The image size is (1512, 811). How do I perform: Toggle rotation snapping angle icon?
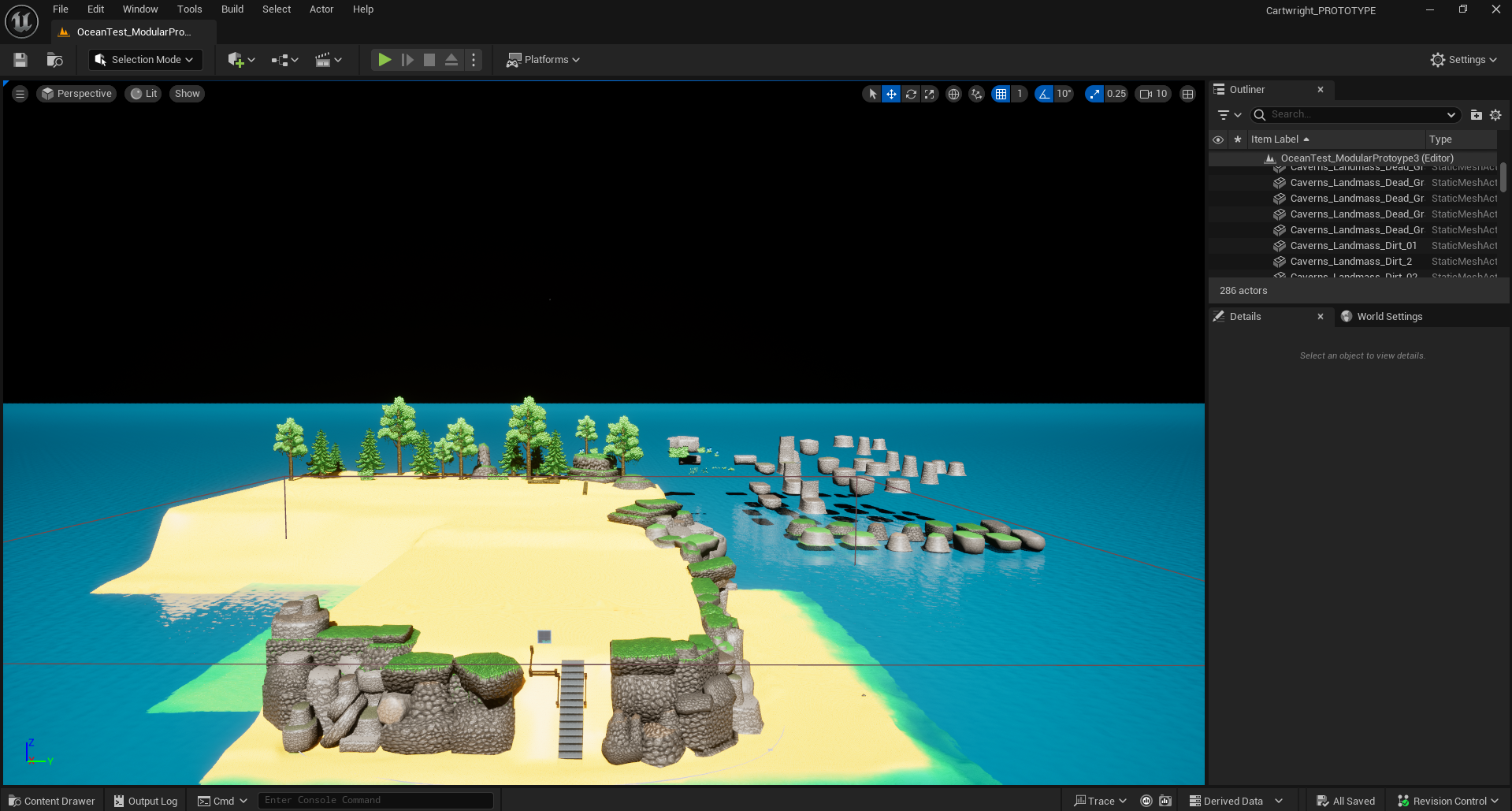[x=1044, y=94]
